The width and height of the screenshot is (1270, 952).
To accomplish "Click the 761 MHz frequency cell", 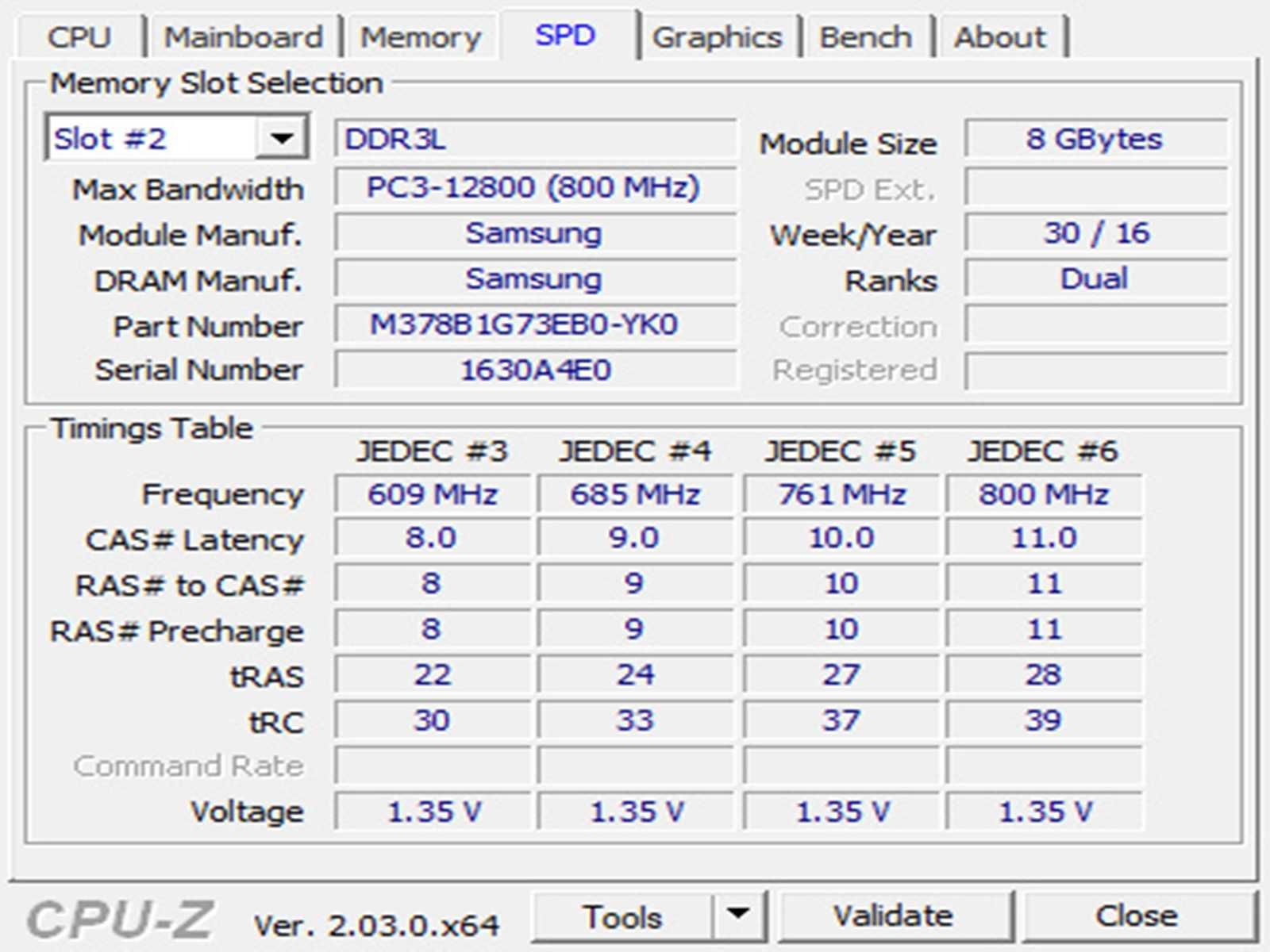I will point(841,494).
